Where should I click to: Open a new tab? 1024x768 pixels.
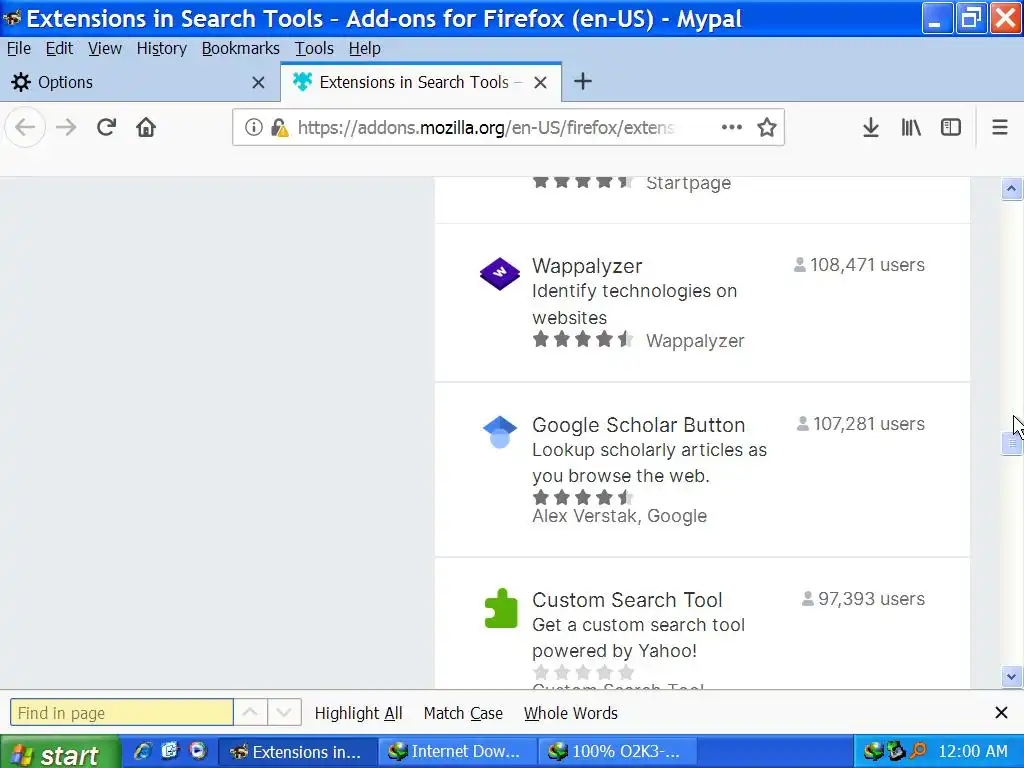pos(583,82)
